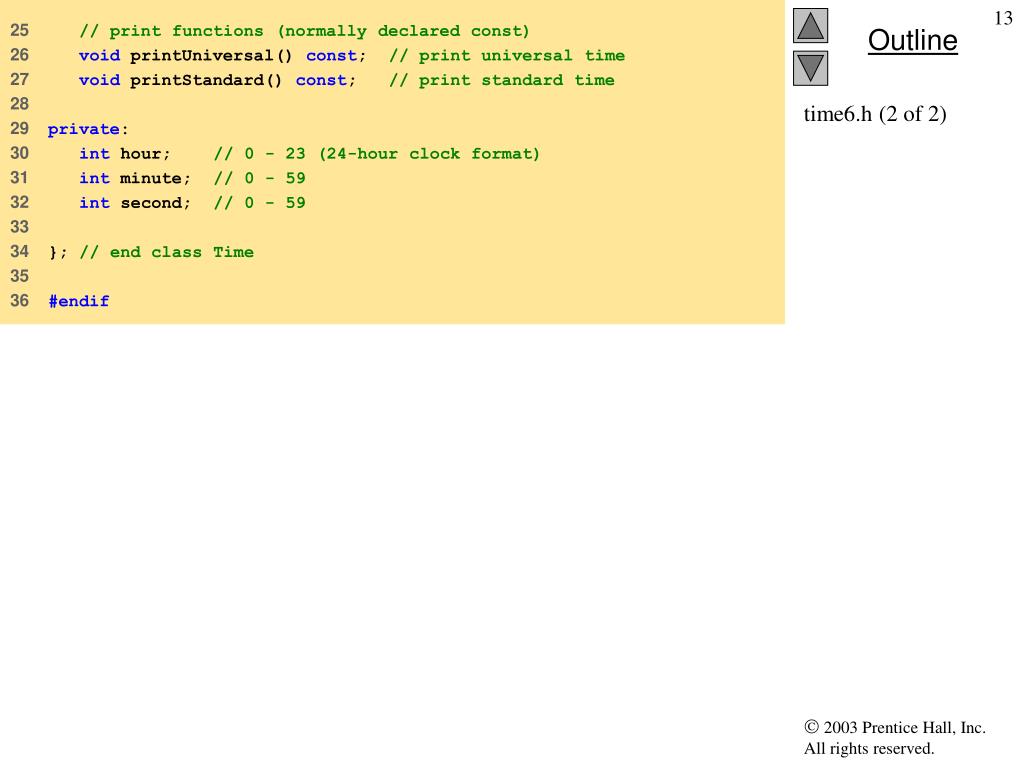Select the 'private' keyword on line 29
The height and width of the screenshot is (768, 1024).
(84, 129)
